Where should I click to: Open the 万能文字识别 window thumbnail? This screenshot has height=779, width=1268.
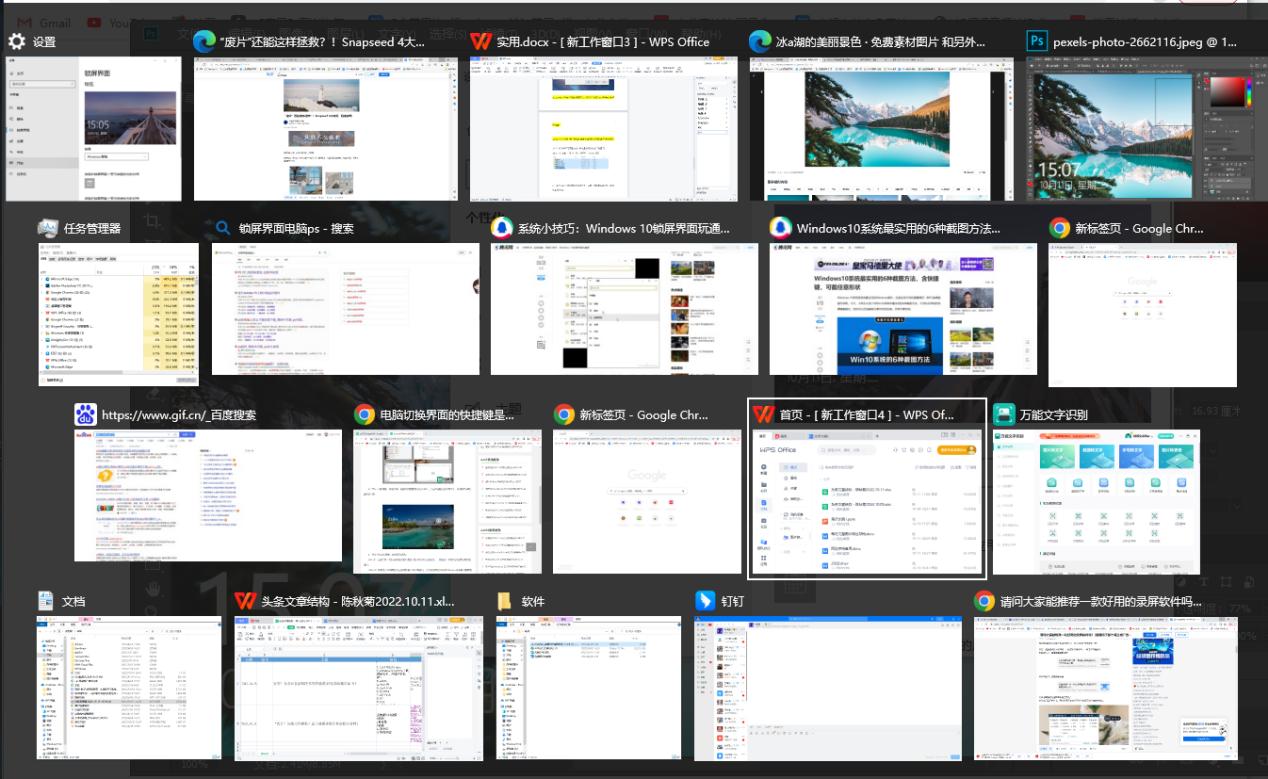tap(1096, 502)
